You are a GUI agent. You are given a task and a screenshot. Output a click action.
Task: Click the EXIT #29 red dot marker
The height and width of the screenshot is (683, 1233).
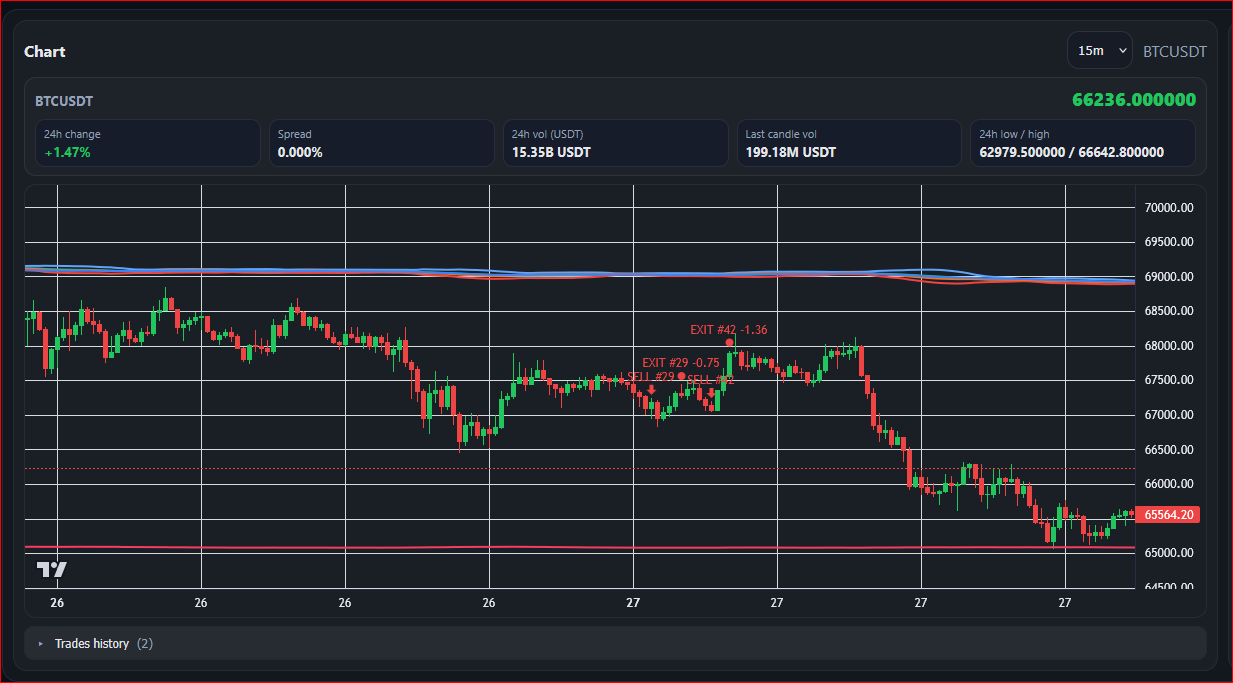(x=681, y=376)
